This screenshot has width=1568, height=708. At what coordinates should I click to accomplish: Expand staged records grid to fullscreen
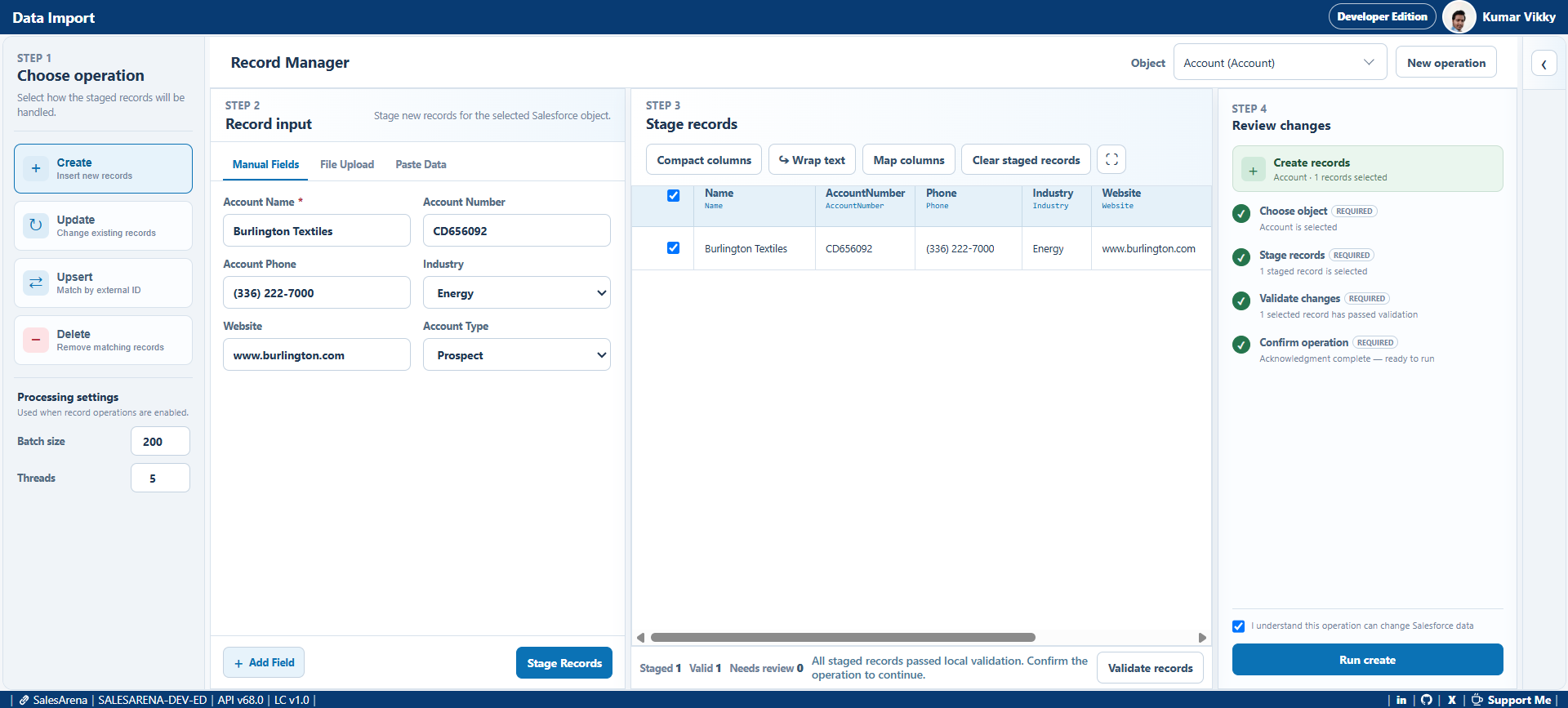tap(1111, 159)
